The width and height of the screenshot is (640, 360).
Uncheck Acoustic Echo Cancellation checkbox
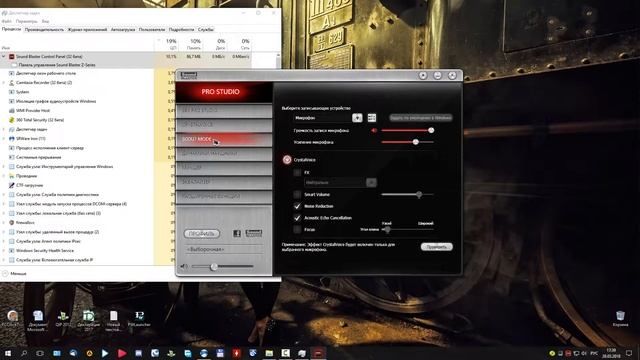297,218
